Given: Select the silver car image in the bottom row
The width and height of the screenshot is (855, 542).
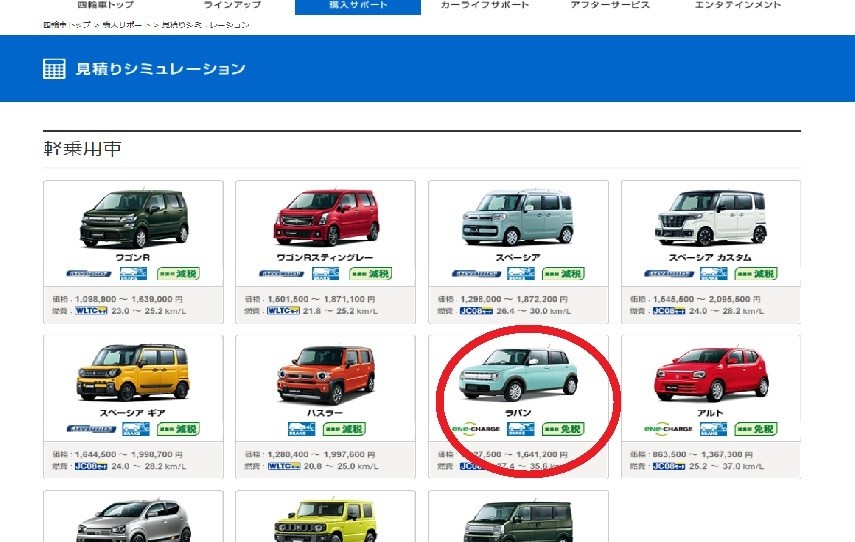Looking at the screenshot, I should 133,521.
